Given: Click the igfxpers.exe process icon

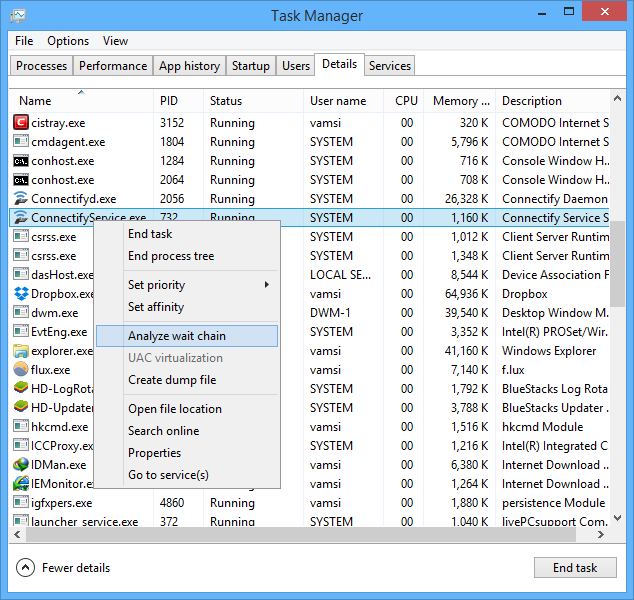Looking at the screenshot, I should coord(21,502).
